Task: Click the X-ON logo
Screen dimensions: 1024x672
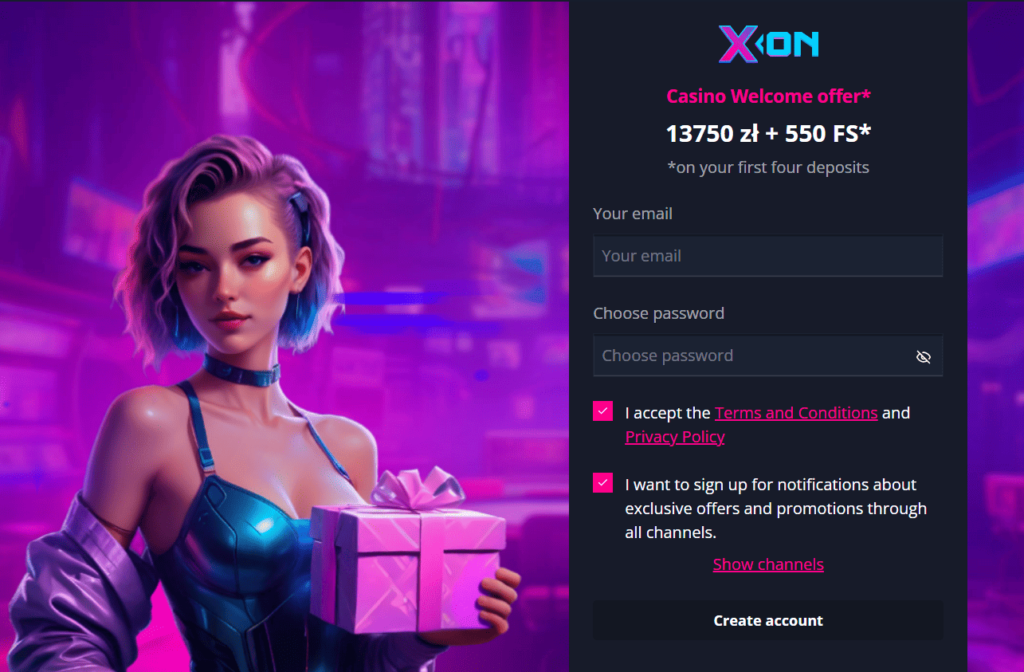Action: click(x=768, y=44)
